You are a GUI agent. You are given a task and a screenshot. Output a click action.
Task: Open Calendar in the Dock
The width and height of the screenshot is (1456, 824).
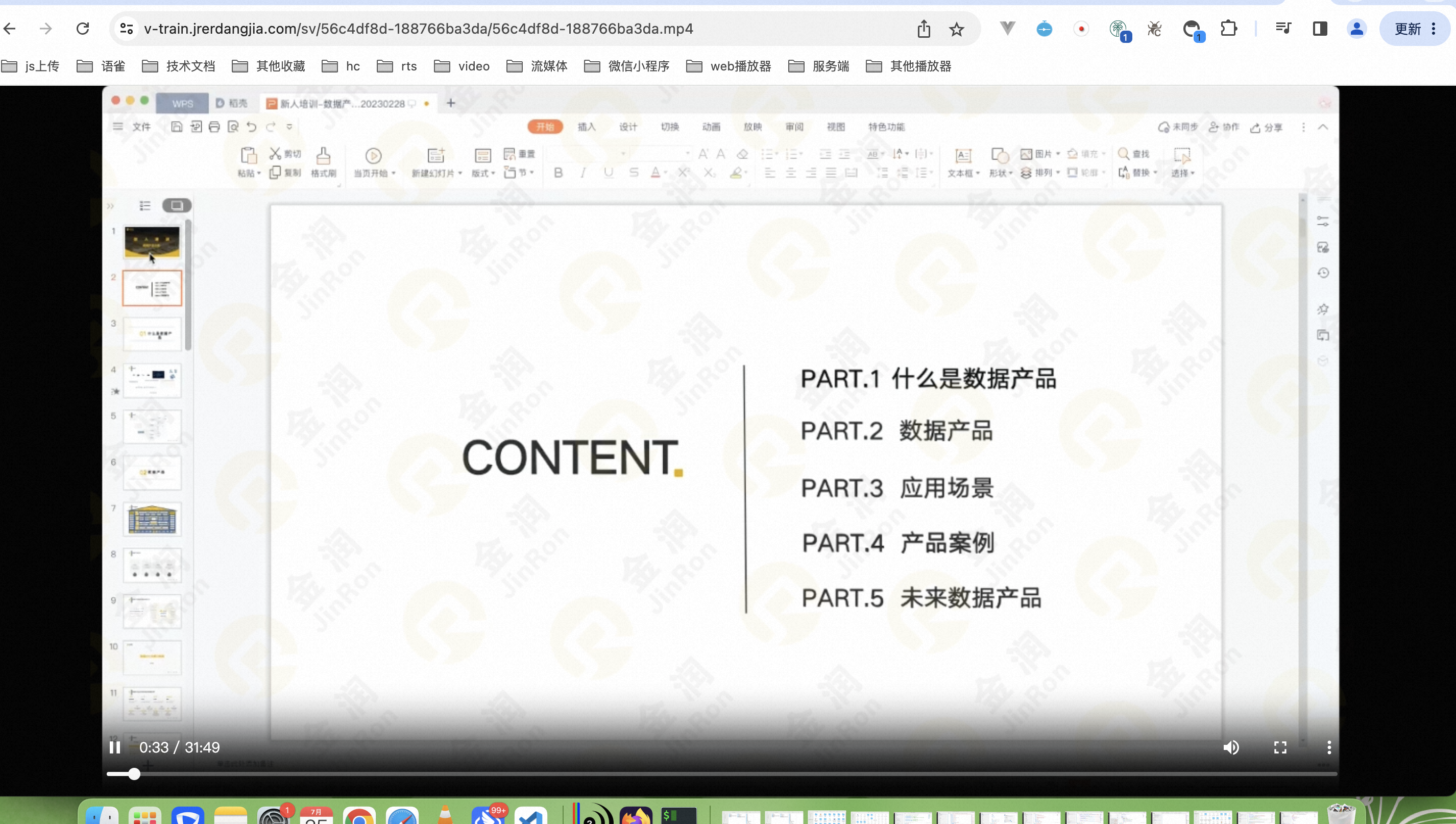tap(317, 815)
